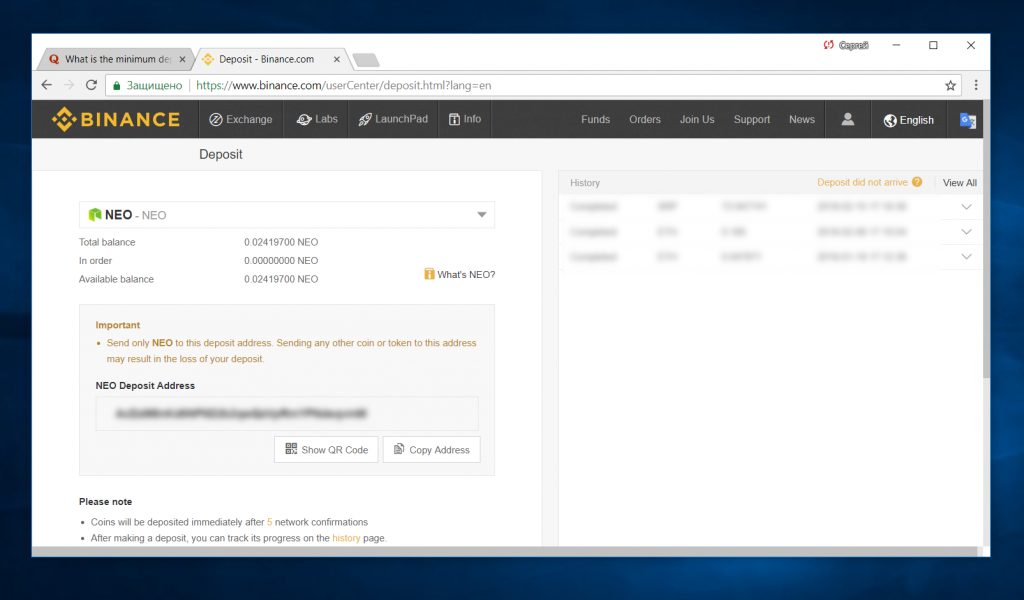Image resolution: width=1024 pixels, height=600 pixels.
Task: Click the copy document icon
Action: 399,449
